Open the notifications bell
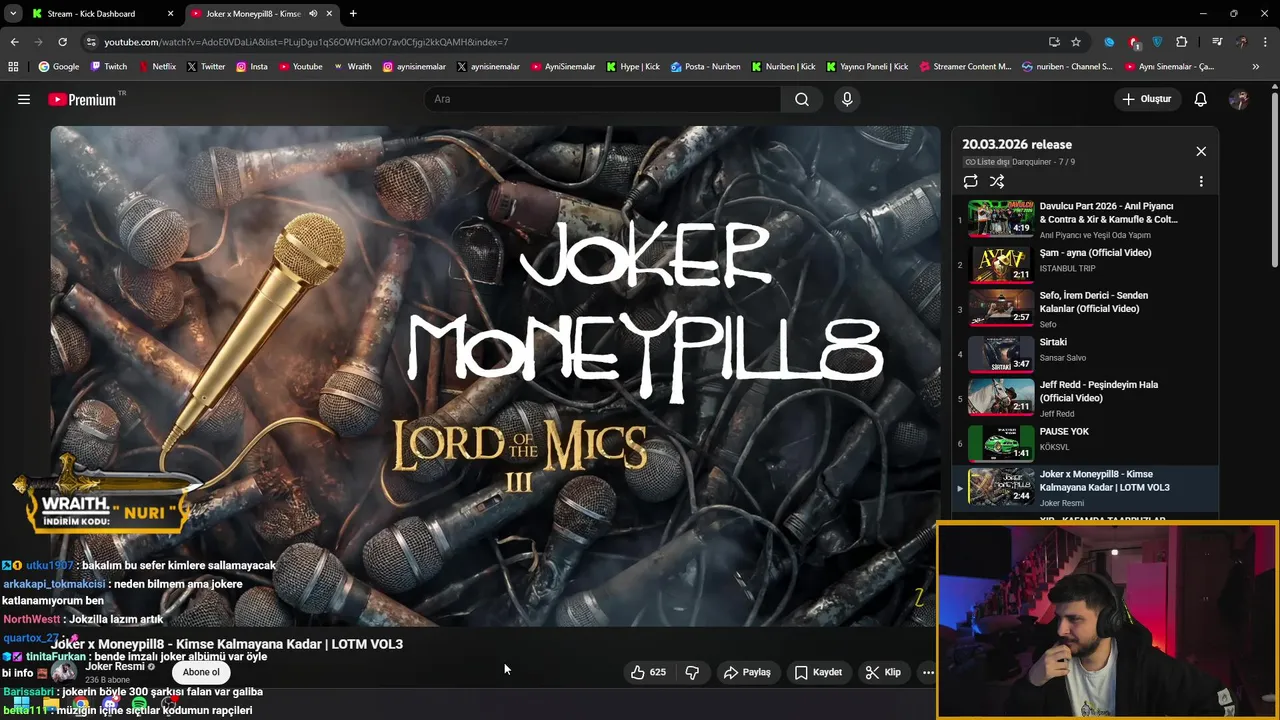The image size is (1280, 720). 1201,99
